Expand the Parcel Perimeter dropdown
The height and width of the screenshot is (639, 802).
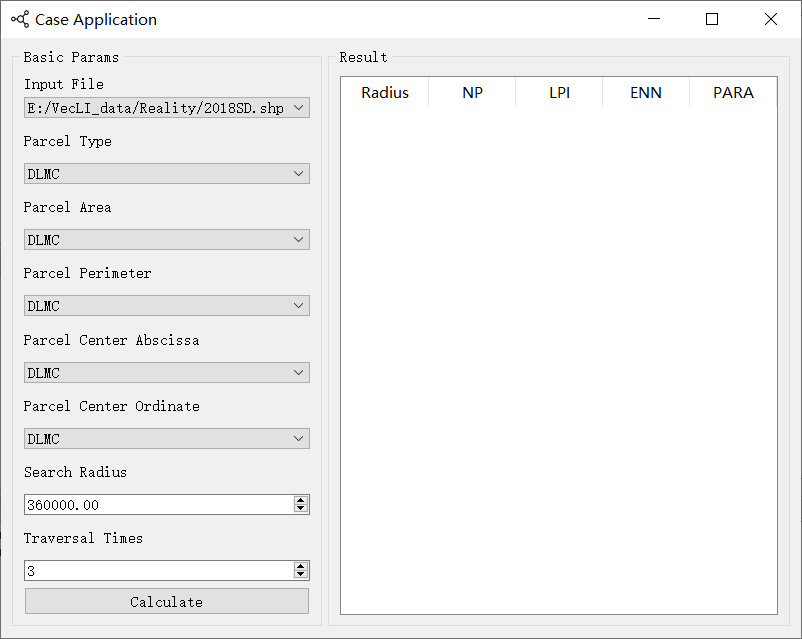[167, 306]
